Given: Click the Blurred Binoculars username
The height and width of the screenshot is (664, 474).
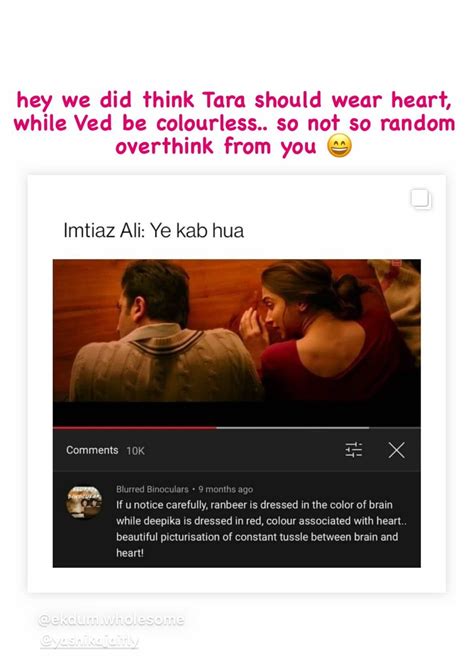Looking at the screenshot, I should pyautogui.click(x=152, y=489).
